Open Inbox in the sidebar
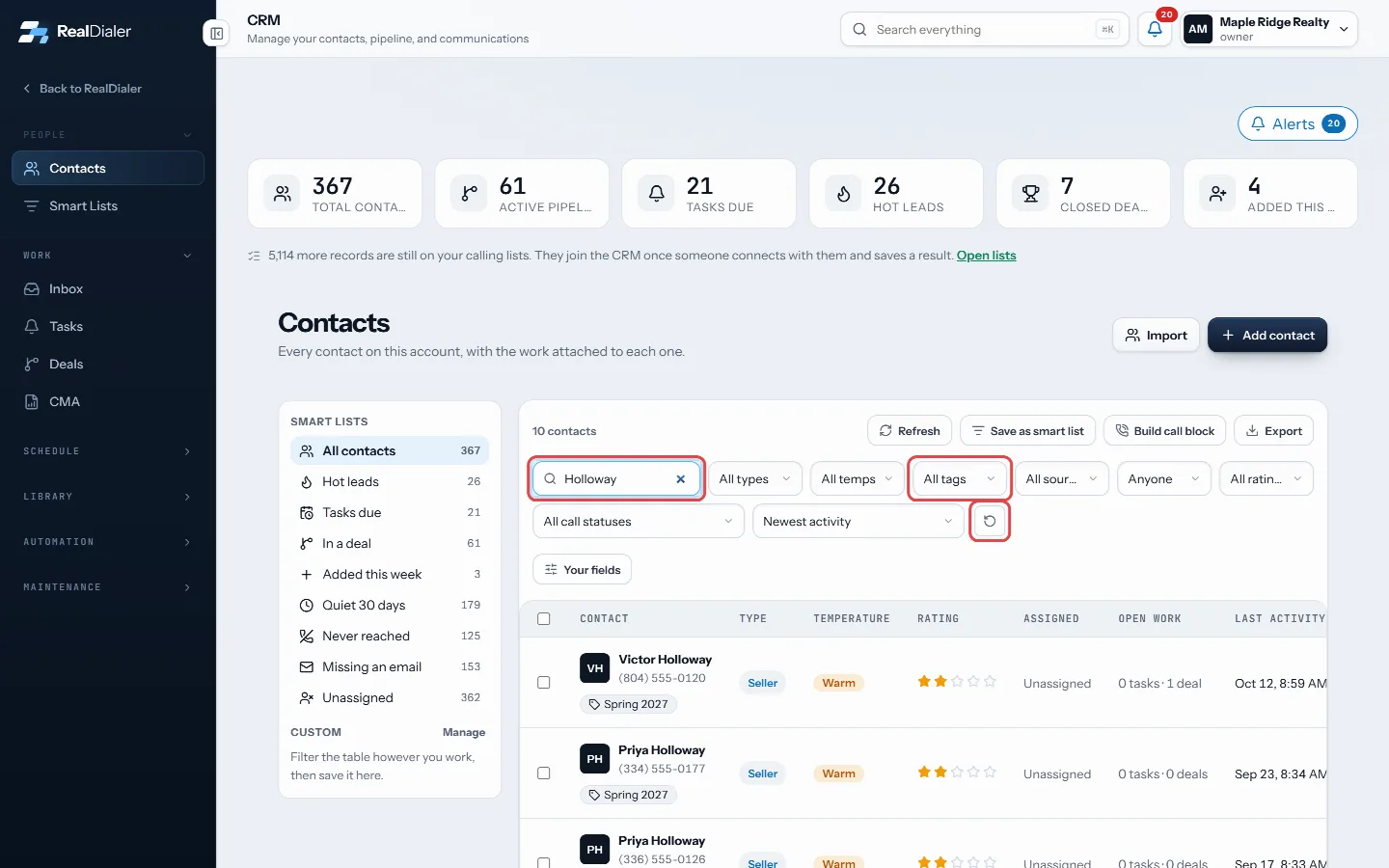 click(x=108, y=289)
